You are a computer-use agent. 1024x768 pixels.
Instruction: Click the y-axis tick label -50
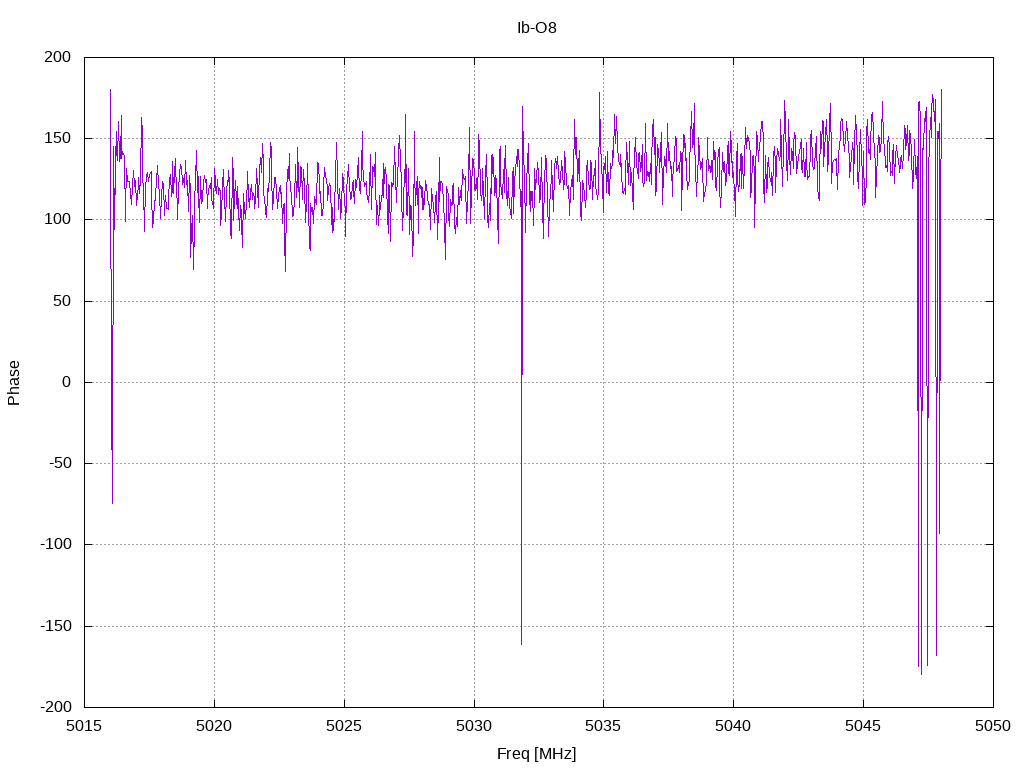tap(60, 463)
